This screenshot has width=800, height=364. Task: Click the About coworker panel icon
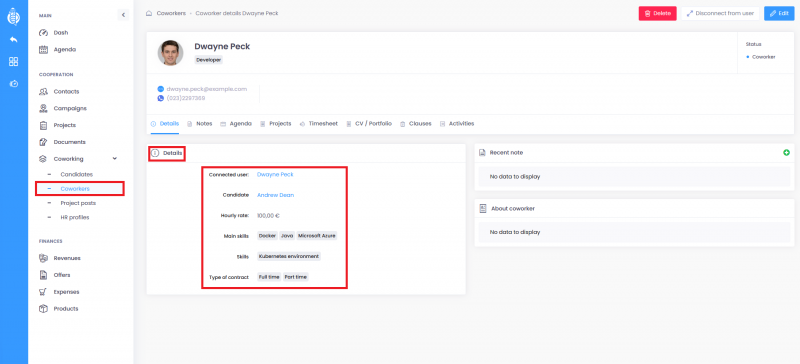click(483, 209)
